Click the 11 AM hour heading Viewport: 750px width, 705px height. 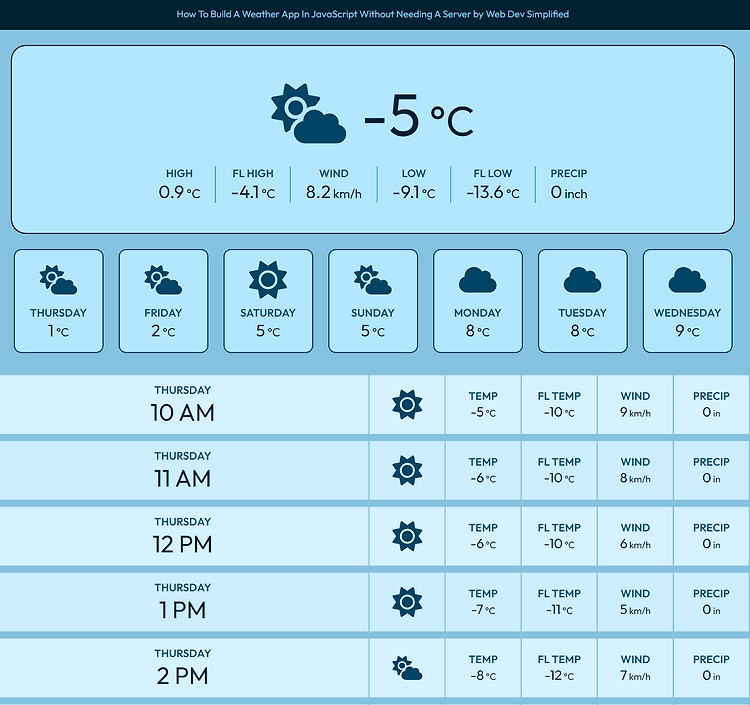(x=182, y=479)
